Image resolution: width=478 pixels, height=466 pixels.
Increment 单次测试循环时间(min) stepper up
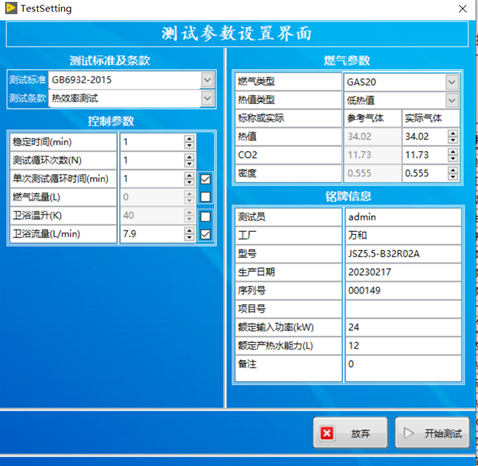[189, 175]
